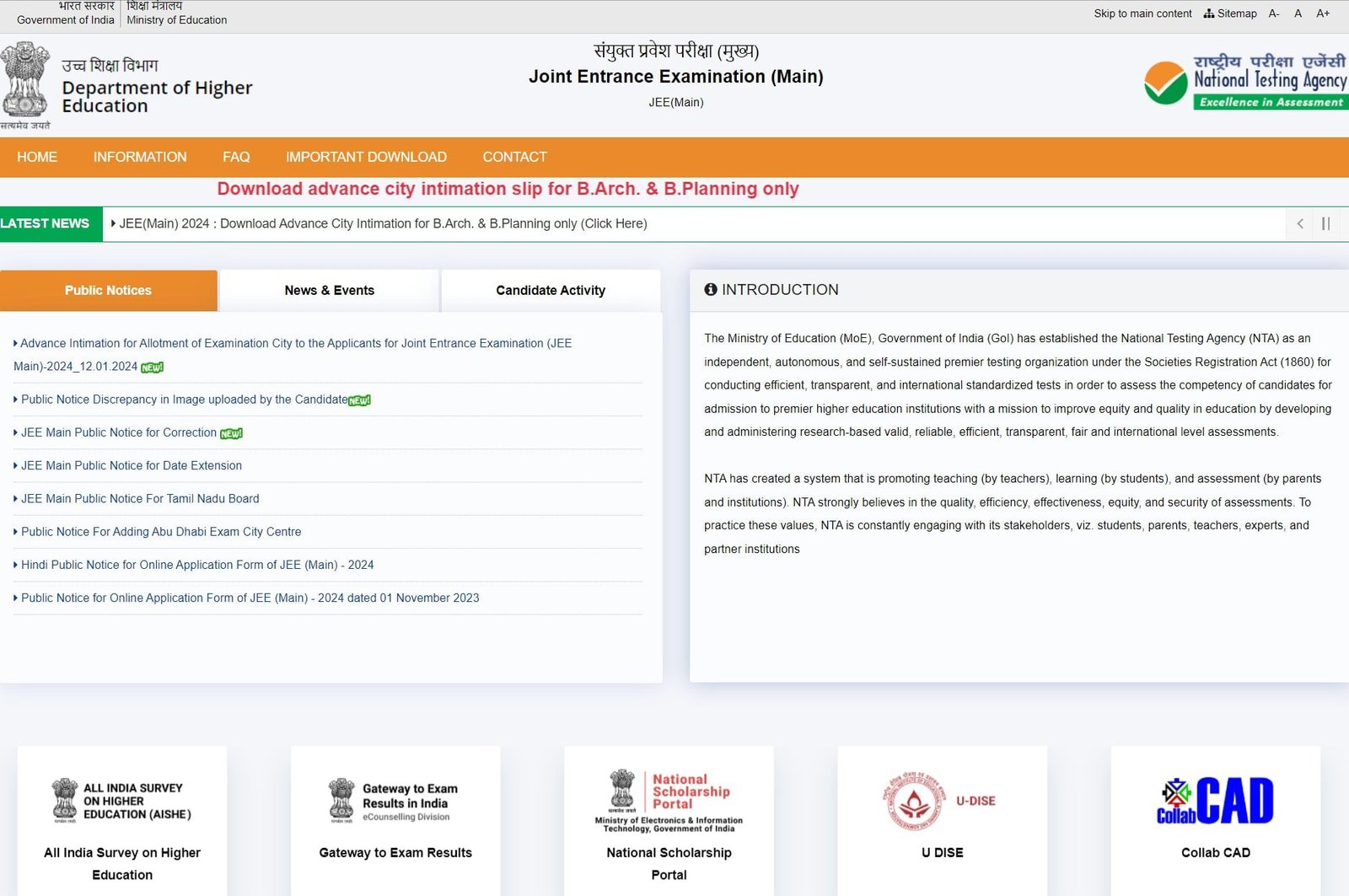Image resolution: width=1349 pixels, height=896 pixels.
Task: Click the previous arrow on the news ticker
Action: point(1299,224)
